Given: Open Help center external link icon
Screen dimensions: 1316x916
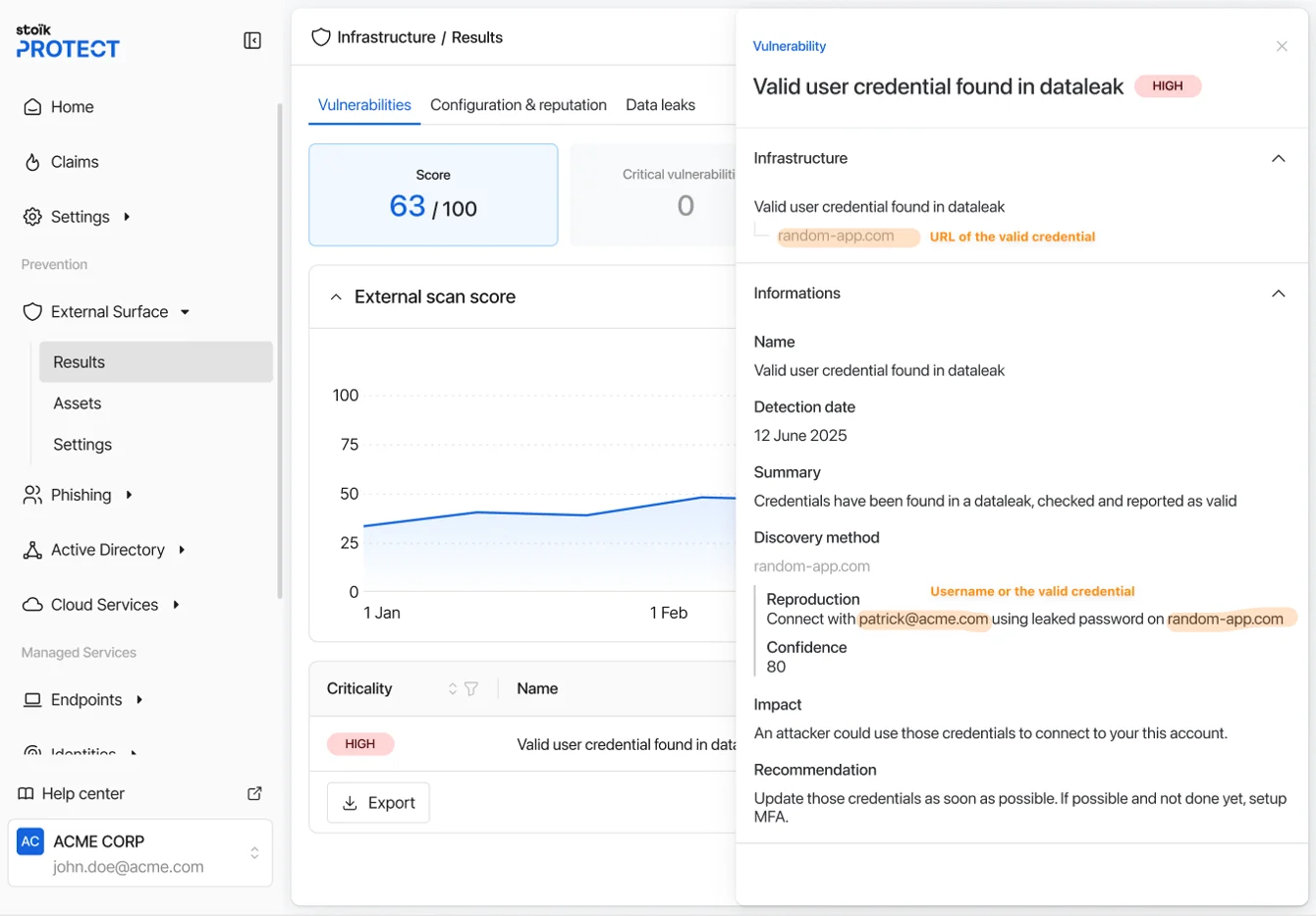Looking at the screenshot, I should point(254,793).
